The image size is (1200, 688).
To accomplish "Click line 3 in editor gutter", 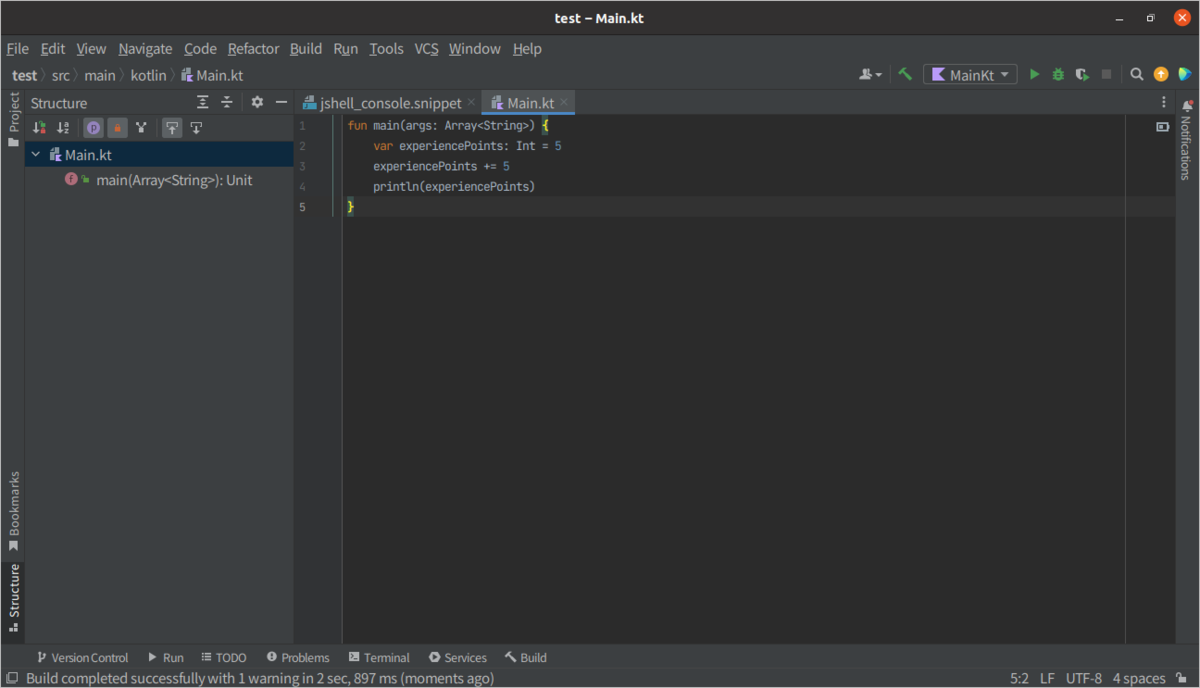I will pyautogui.click(x=302, y=166).
